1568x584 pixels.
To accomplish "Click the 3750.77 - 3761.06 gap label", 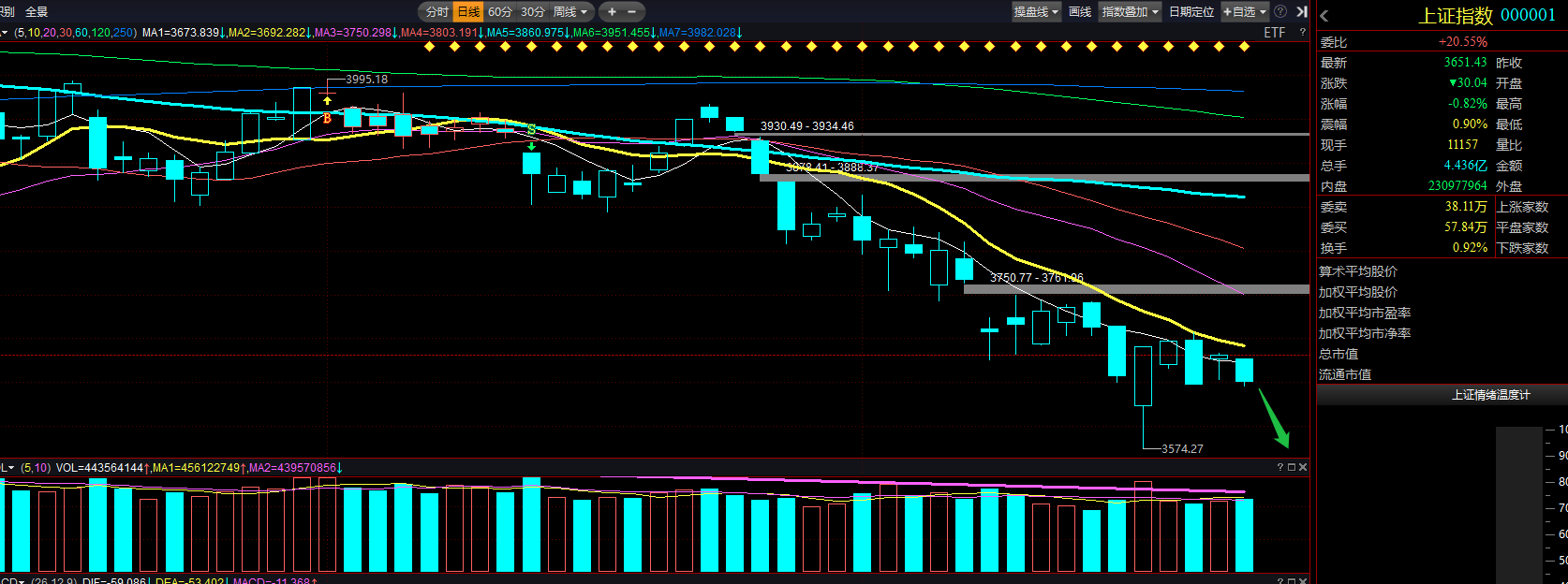I will pyautogui.click(x=1037, y=278).
